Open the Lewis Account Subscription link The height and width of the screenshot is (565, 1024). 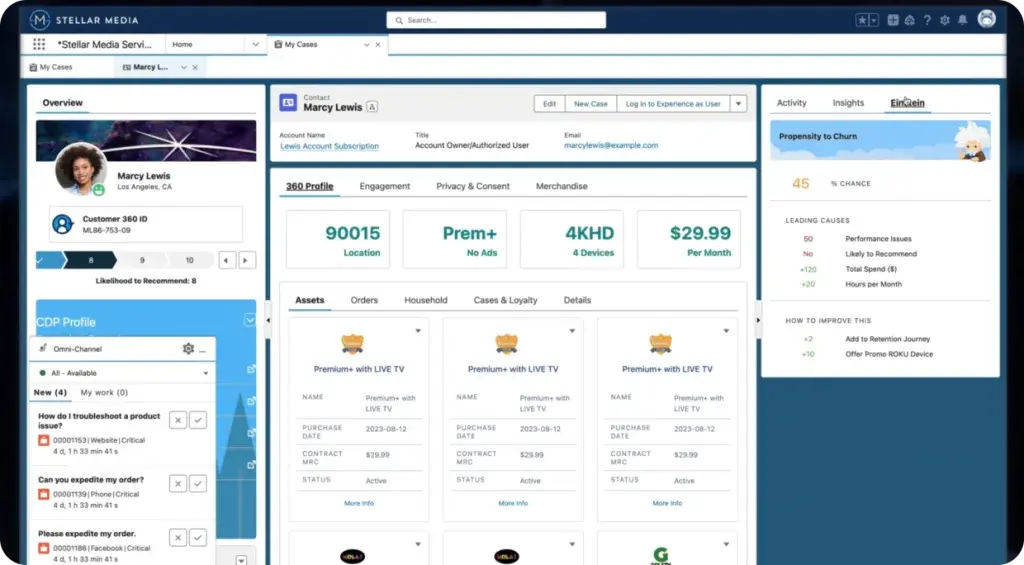click(329, 146)
